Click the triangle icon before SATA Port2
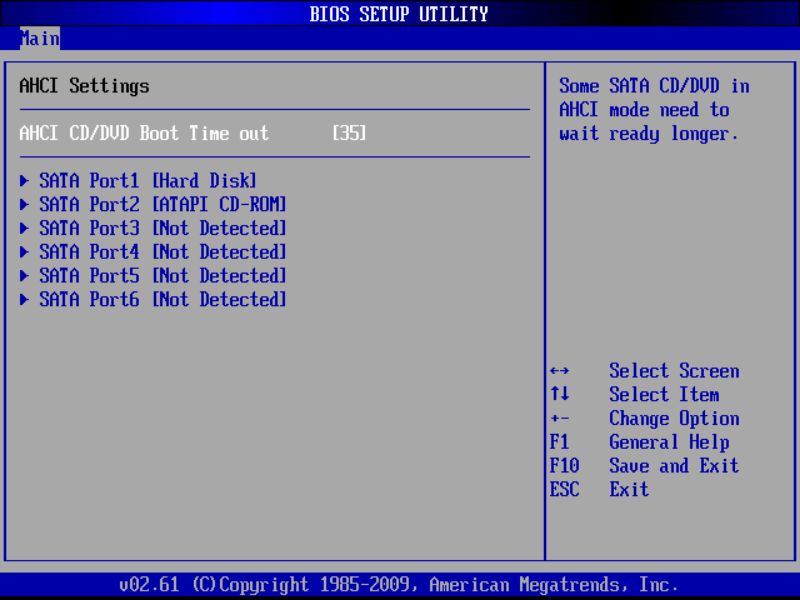 click(24, 205)
